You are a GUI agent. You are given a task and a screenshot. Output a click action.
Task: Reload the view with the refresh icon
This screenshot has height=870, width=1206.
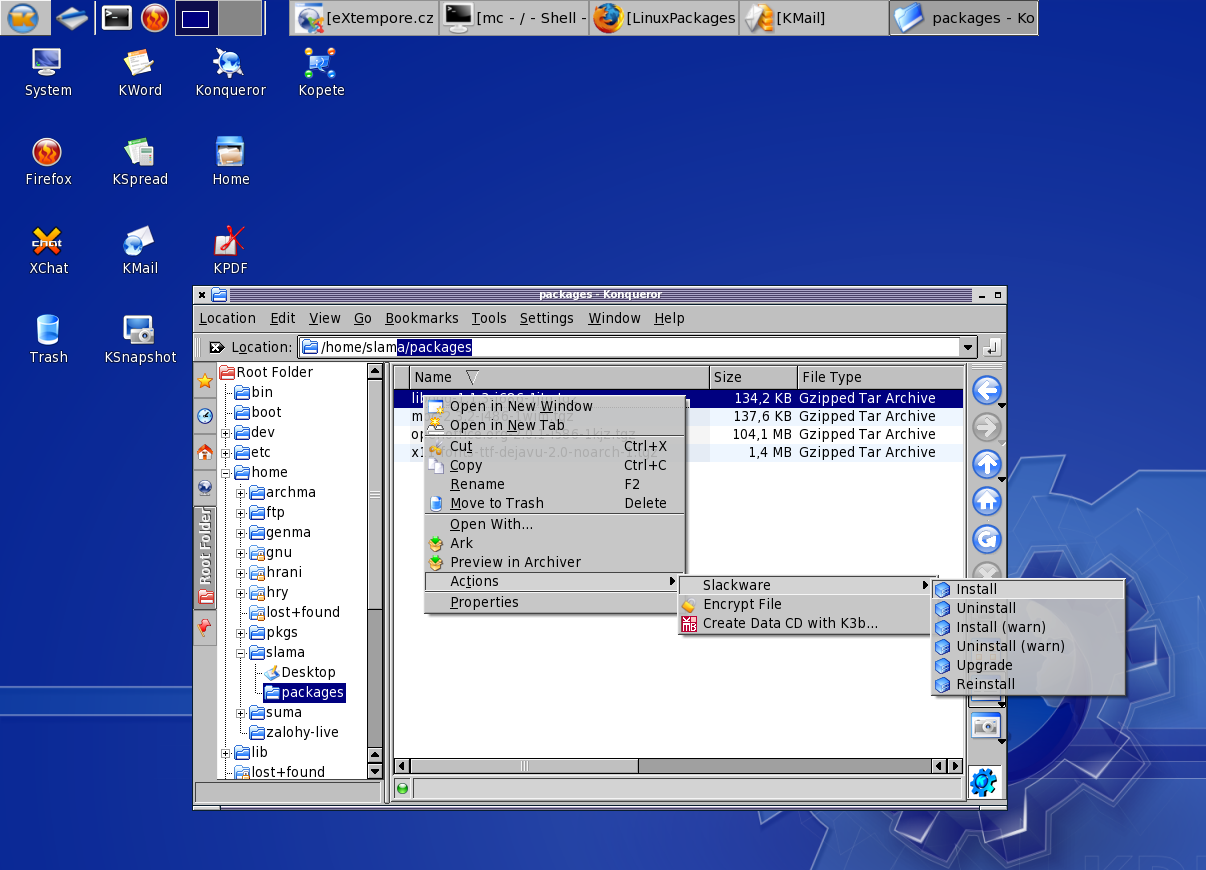[x=986, y=540]
